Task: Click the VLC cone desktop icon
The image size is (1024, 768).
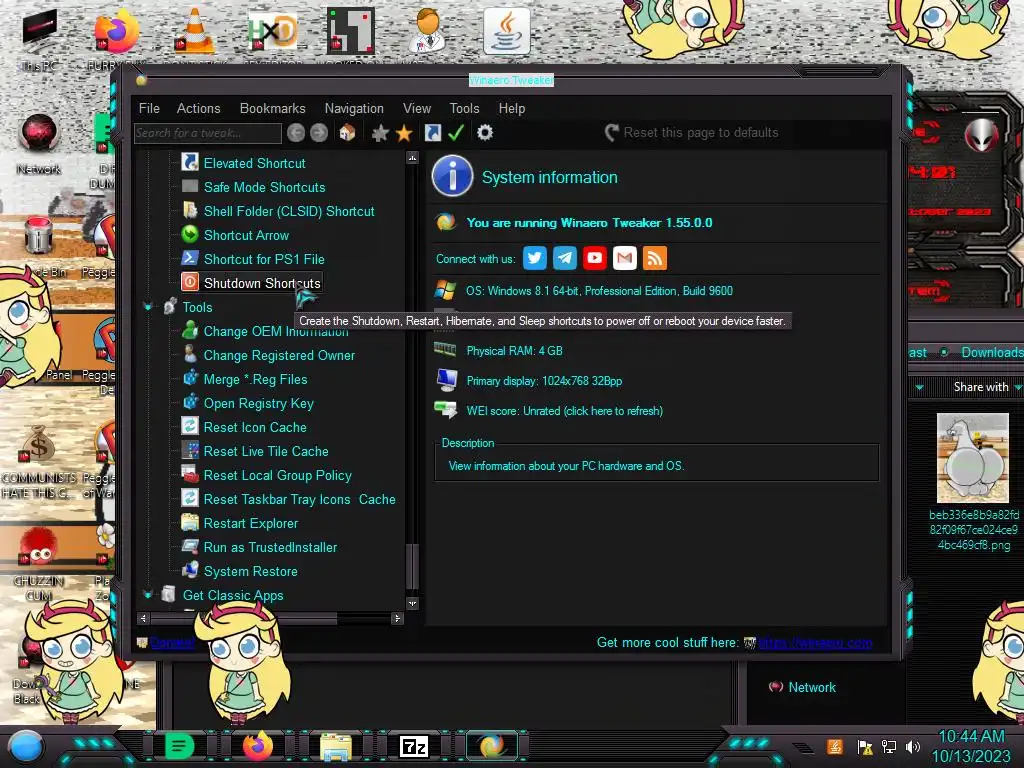Action: [195, 31]
